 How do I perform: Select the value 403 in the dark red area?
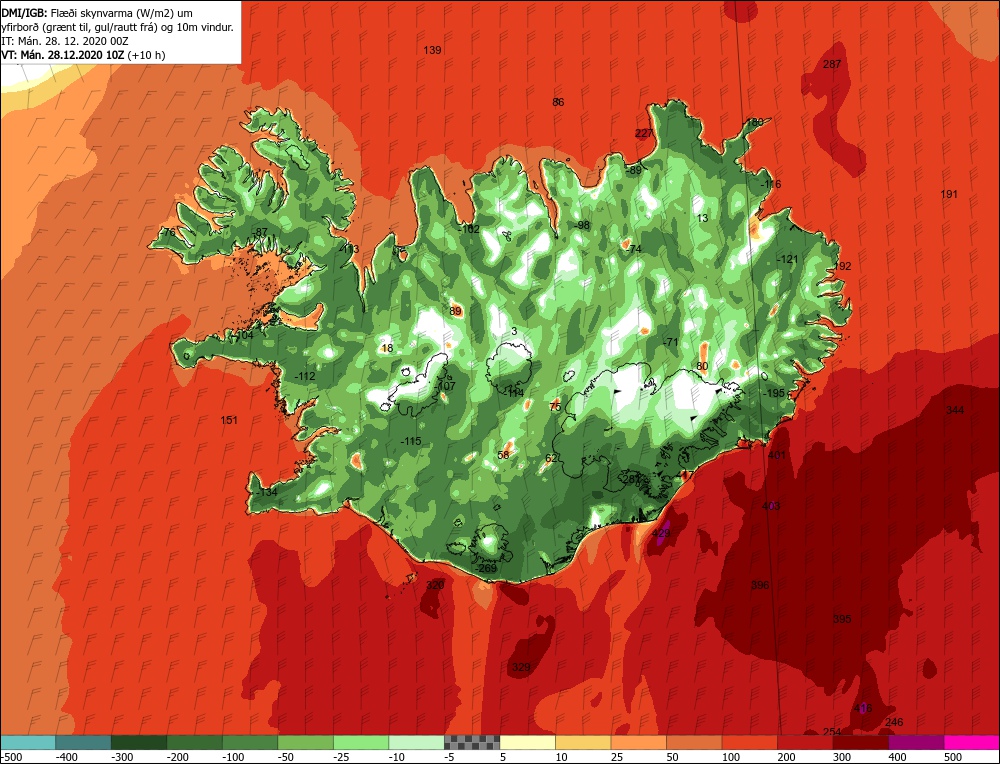tap(771, 506)
